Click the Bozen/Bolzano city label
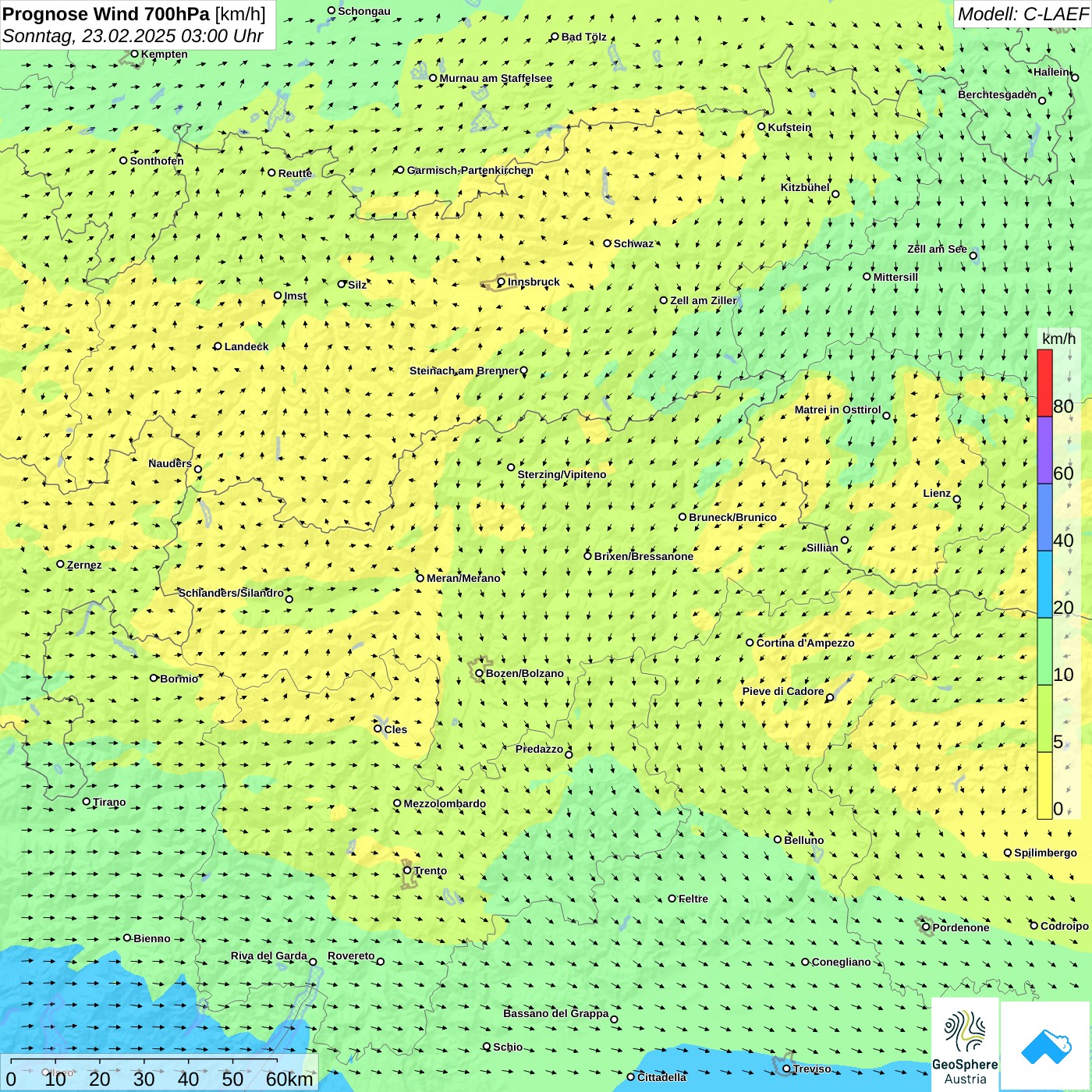1092x1092 pixels. [524, 674]
